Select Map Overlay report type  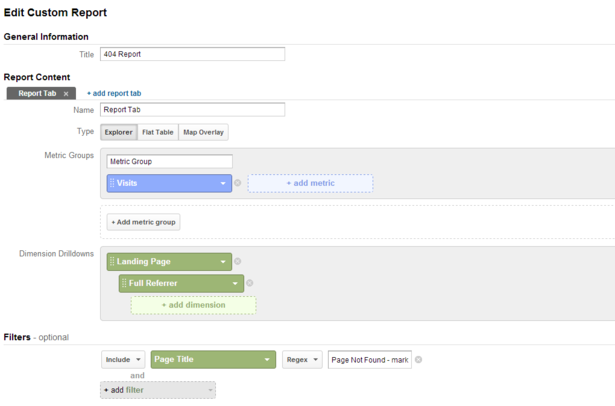[x=204, y=132]
